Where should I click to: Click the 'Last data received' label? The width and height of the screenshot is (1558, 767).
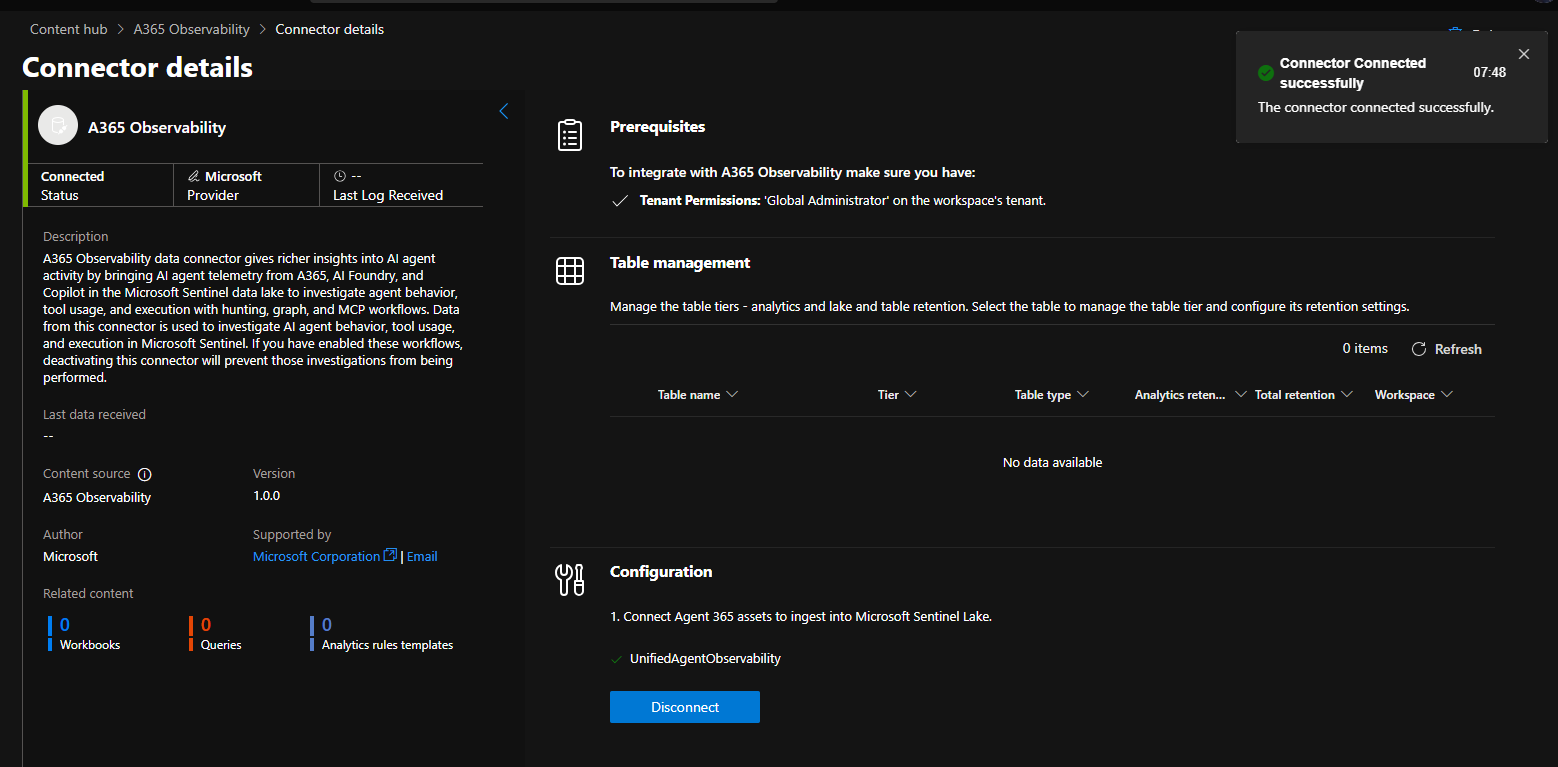(94, 414)
